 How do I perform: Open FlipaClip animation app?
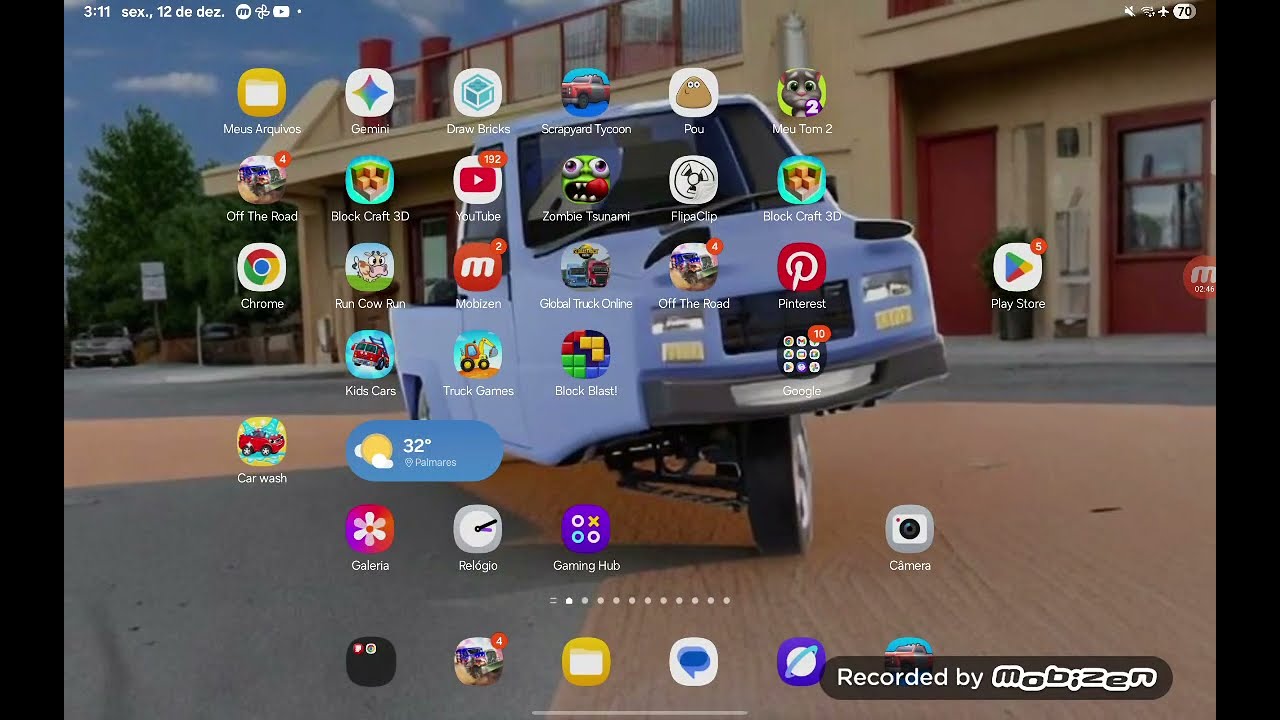click(x=694, y=180)
